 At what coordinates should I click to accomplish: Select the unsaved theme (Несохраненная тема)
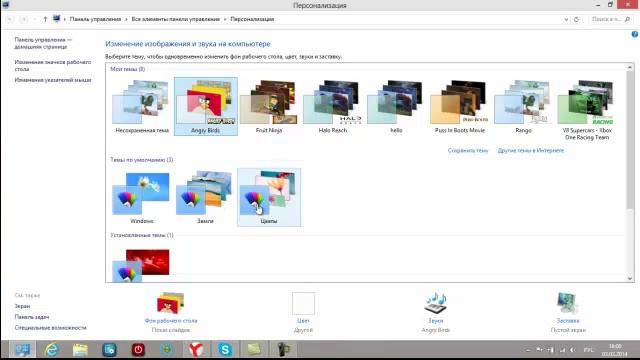[142, 106]
